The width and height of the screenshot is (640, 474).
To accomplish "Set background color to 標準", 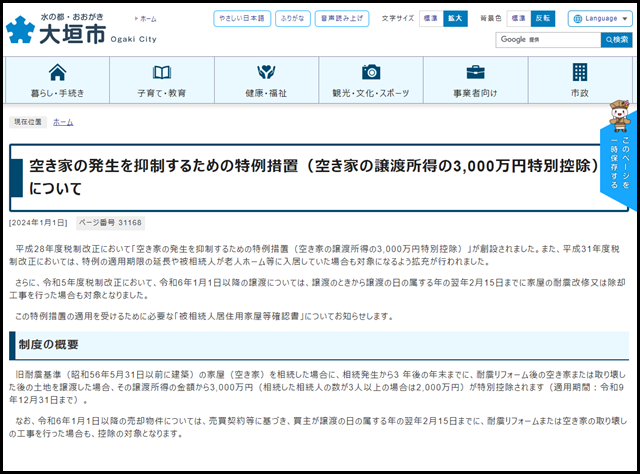I will [x=519, y=18].
